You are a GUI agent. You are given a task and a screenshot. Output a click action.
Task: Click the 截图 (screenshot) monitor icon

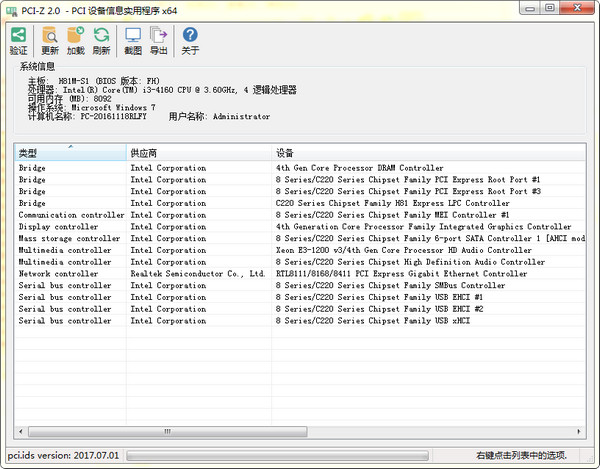pos(133,35)
